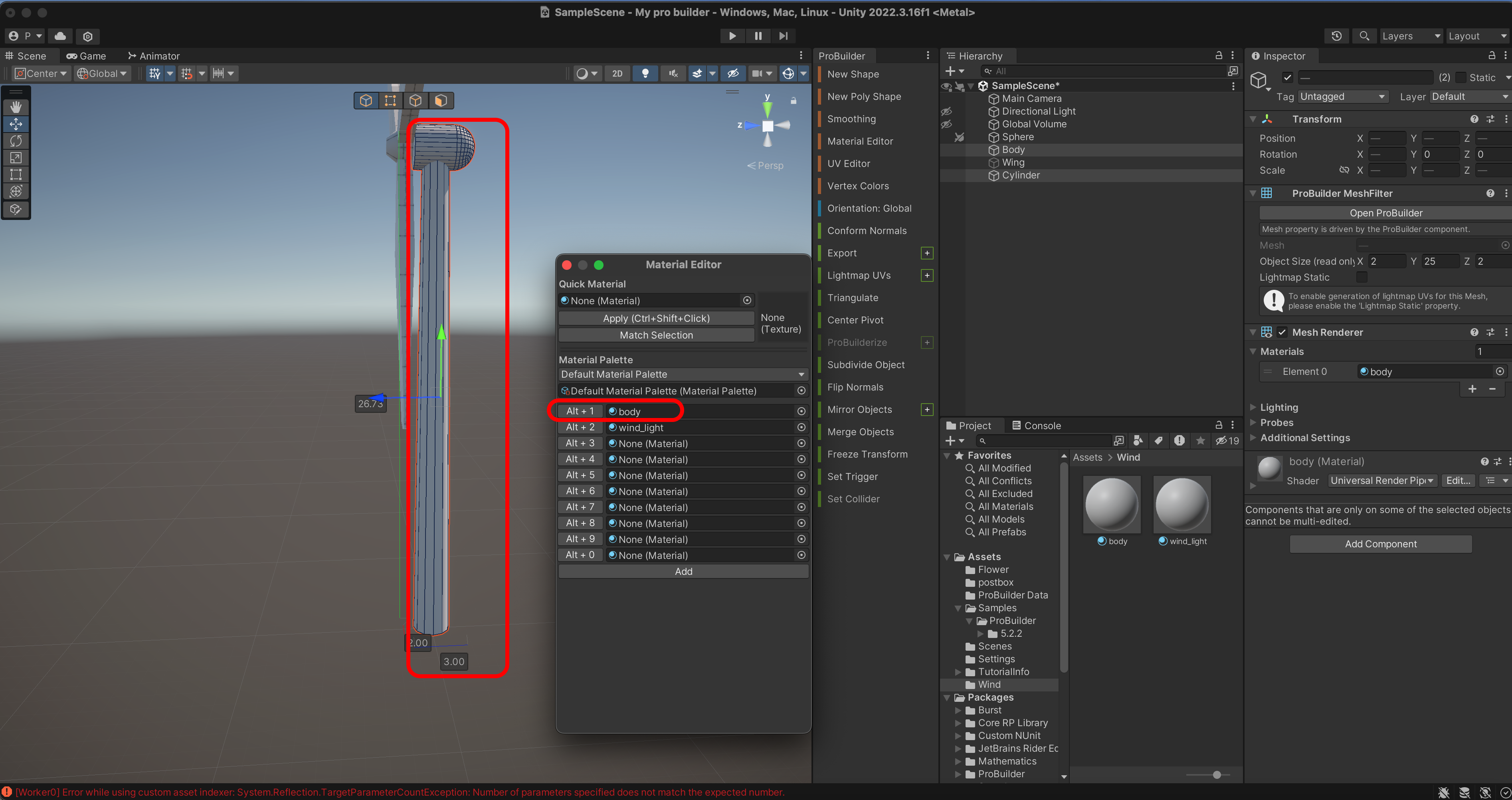
Task: Enable Lightmap Static checkbox
Action: coord(1362,277)
